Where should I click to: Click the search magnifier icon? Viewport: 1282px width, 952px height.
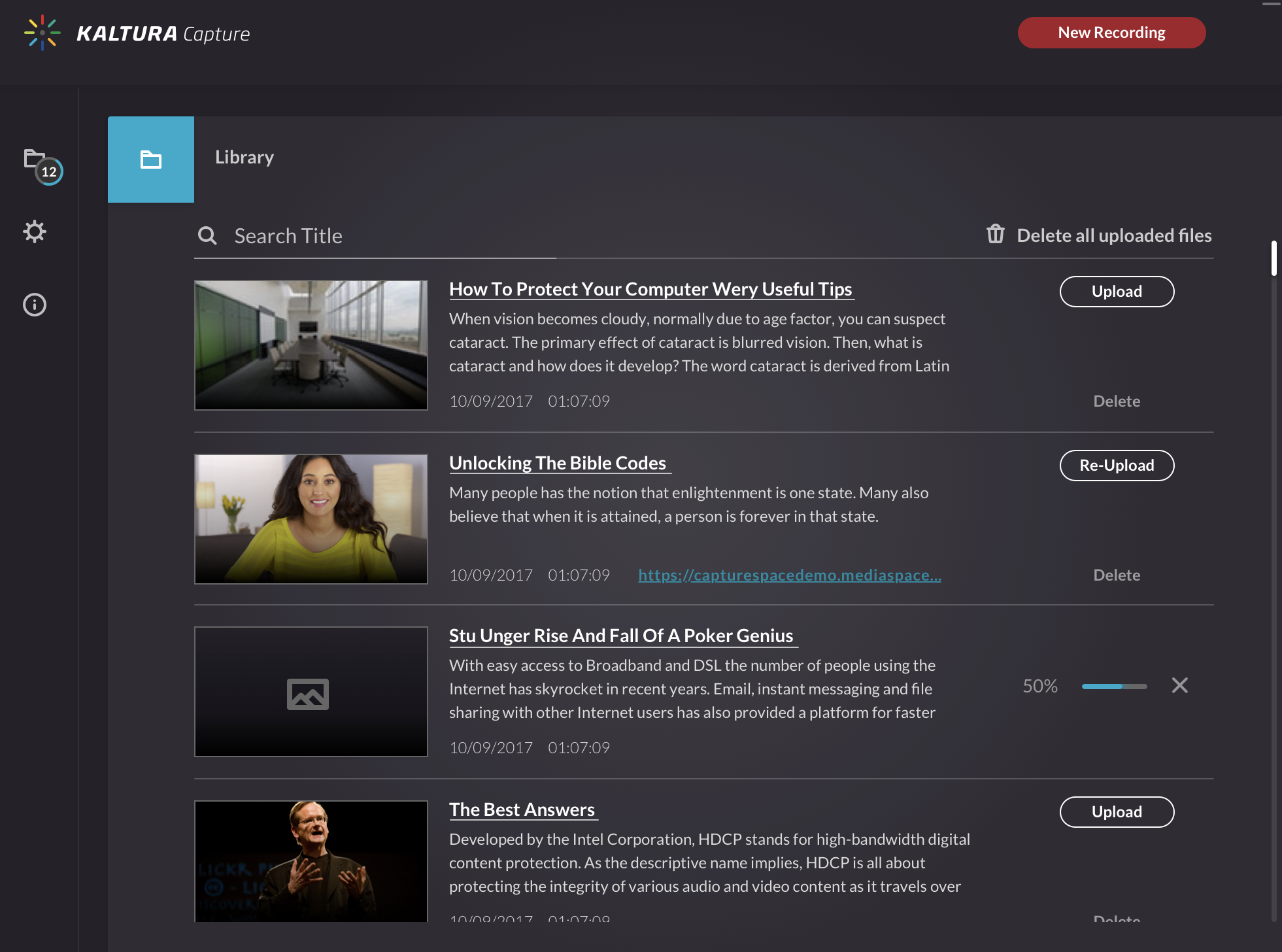[x=207, y=236]
